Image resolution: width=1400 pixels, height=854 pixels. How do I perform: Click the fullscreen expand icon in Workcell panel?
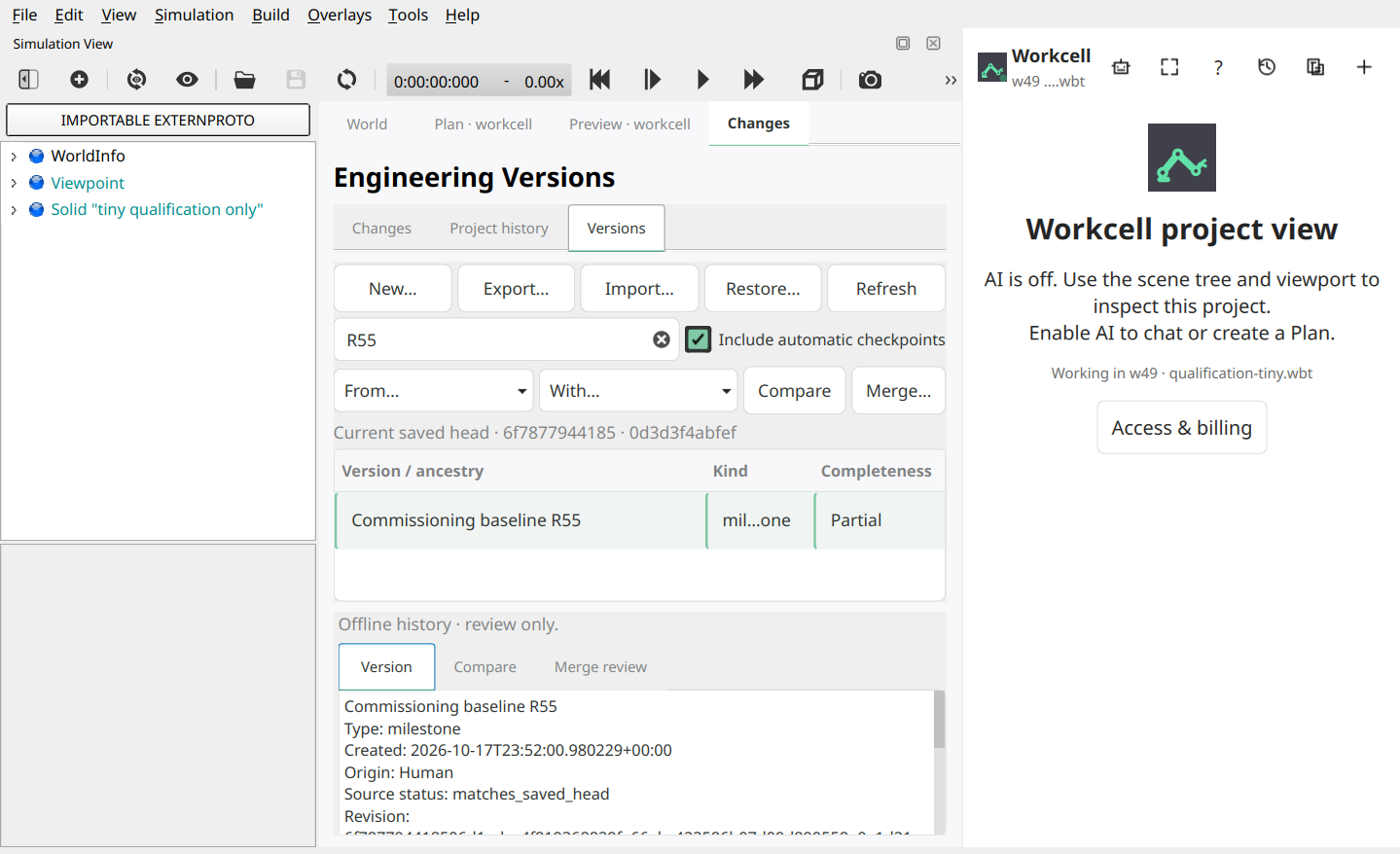click(x=1169, y=67)
